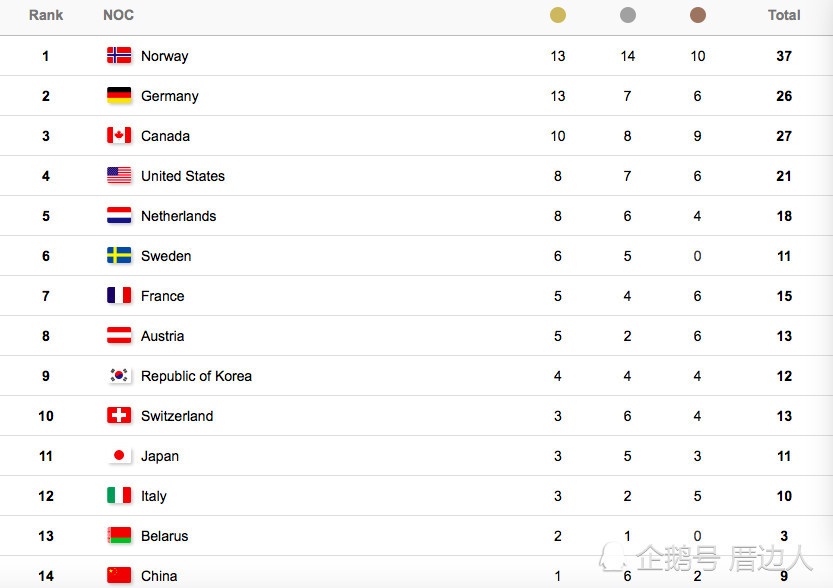This screenshot has height=588, width=833.
Task: Open the France country link
Action: click(162, 296)
